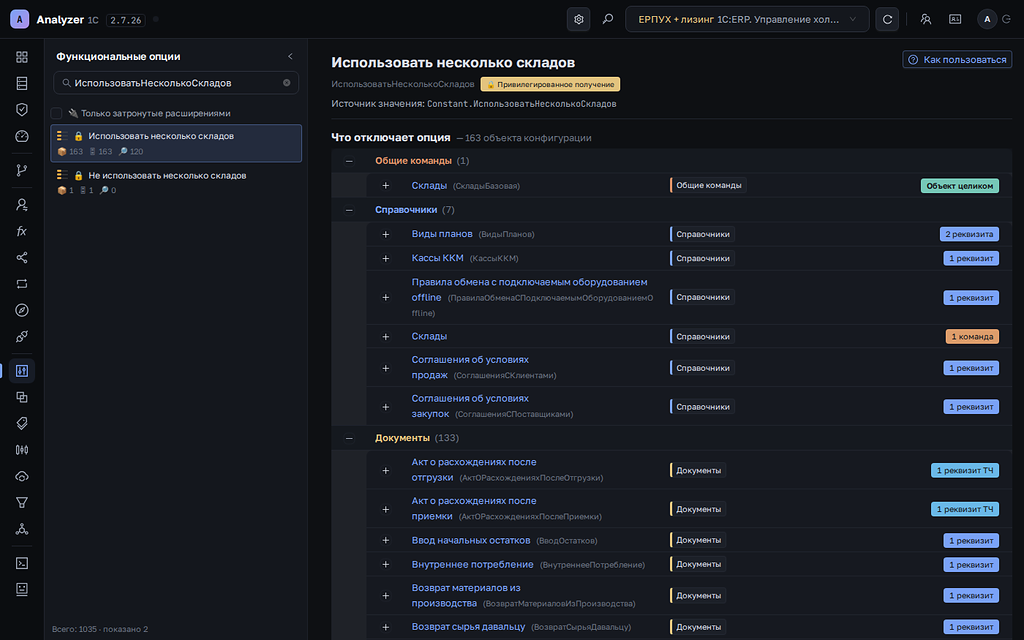The height and width of the screenshot is (640, 1024).
Task: Open the user roles sidebar icon
Action: coord(22,204)
